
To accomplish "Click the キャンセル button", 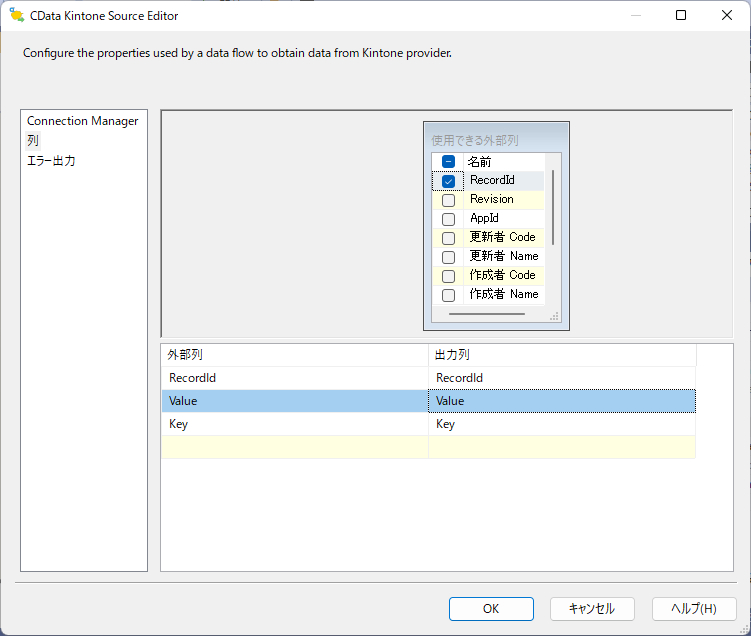I will pyautogui.click(x=592, y=609).
